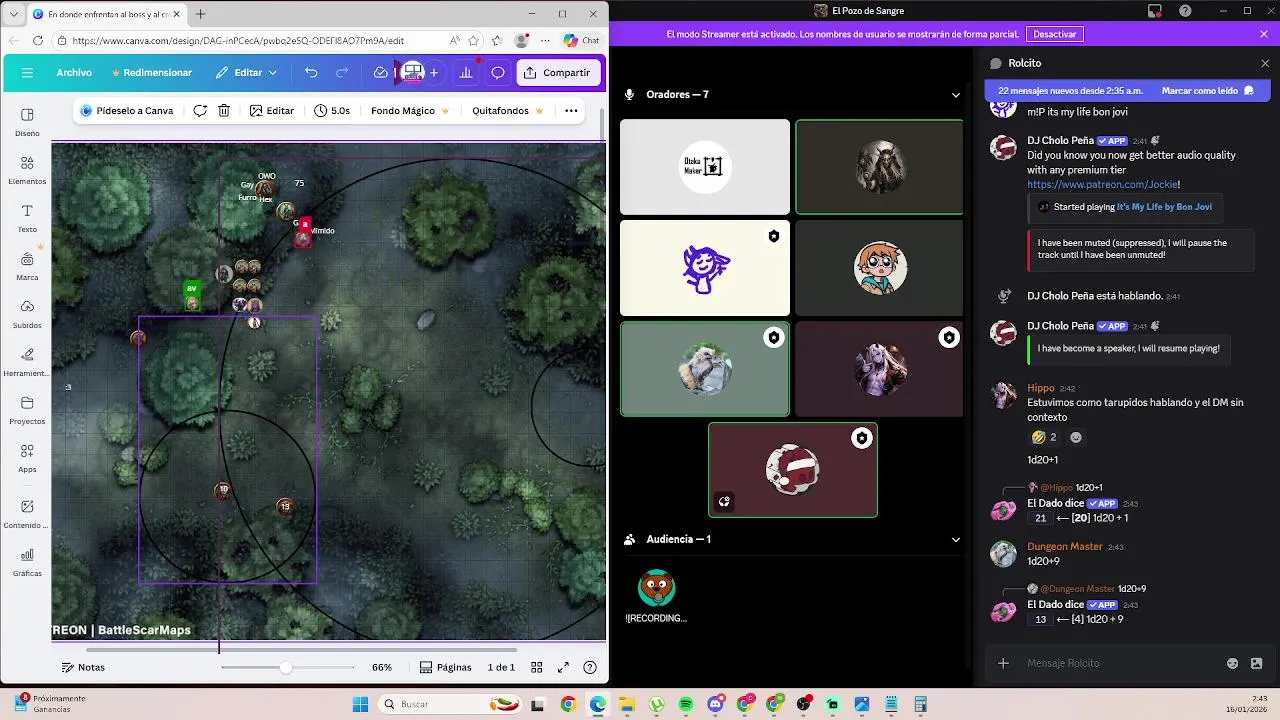The image size is (1280, 720).
Task: Click the taskbar Buscar search box
Action: [448, 704]
